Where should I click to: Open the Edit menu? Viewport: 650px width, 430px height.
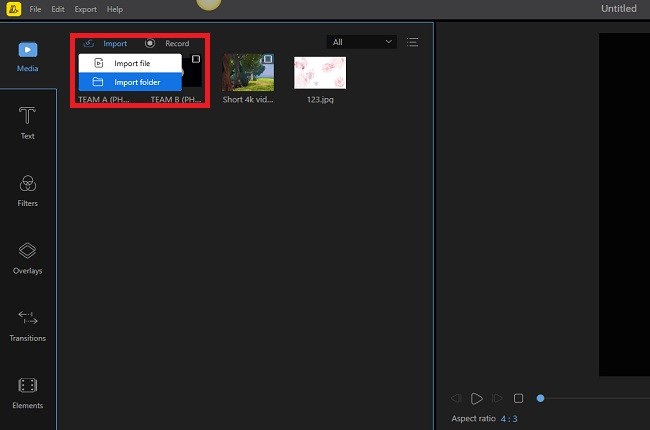click(58, 9)
